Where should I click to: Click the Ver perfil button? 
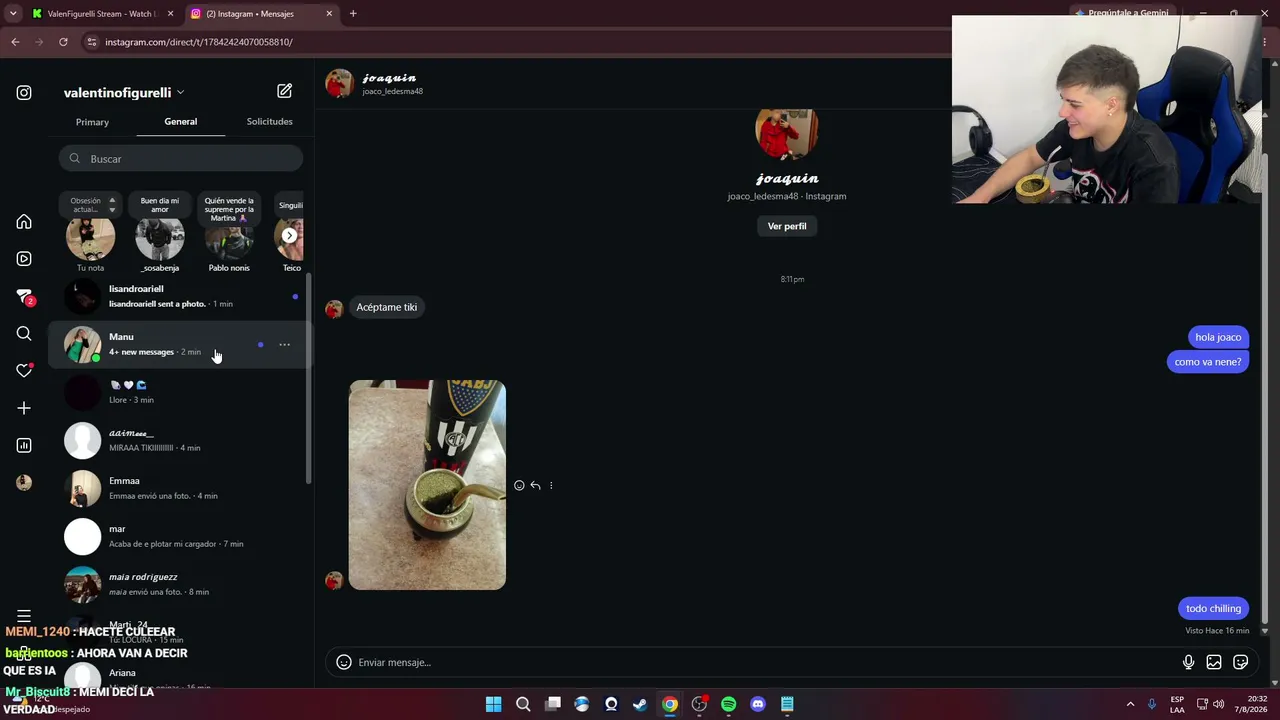[x=787, y=227]
